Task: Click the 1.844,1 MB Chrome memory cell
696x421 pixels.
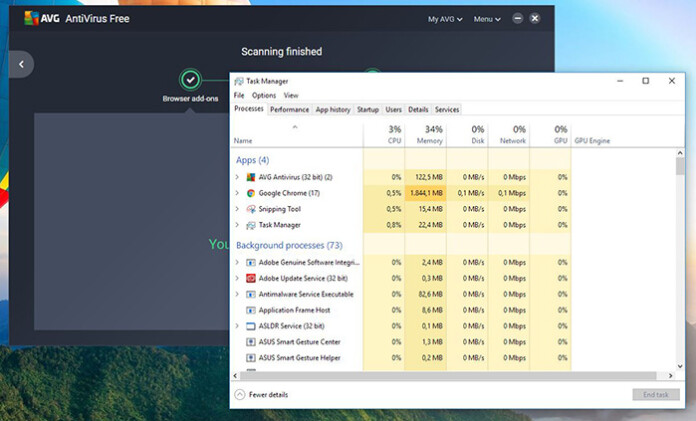Action: (425, 193)
